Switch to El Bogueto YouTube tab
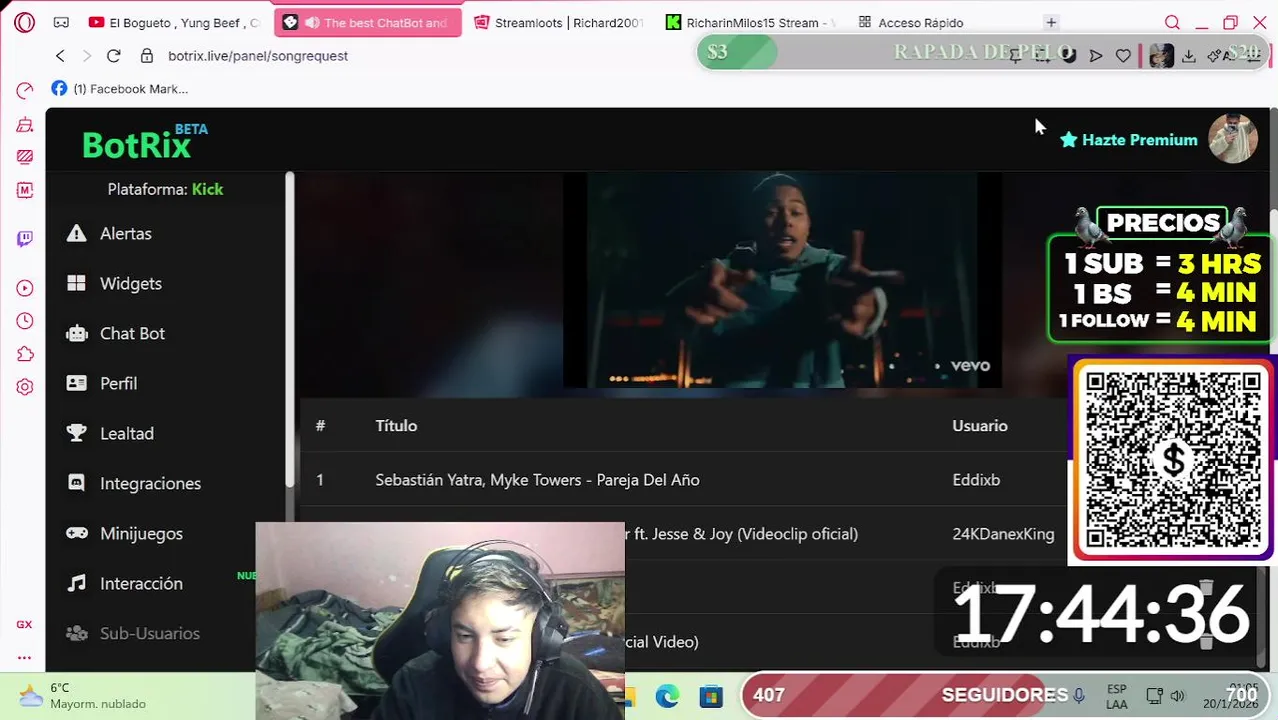 174,22
